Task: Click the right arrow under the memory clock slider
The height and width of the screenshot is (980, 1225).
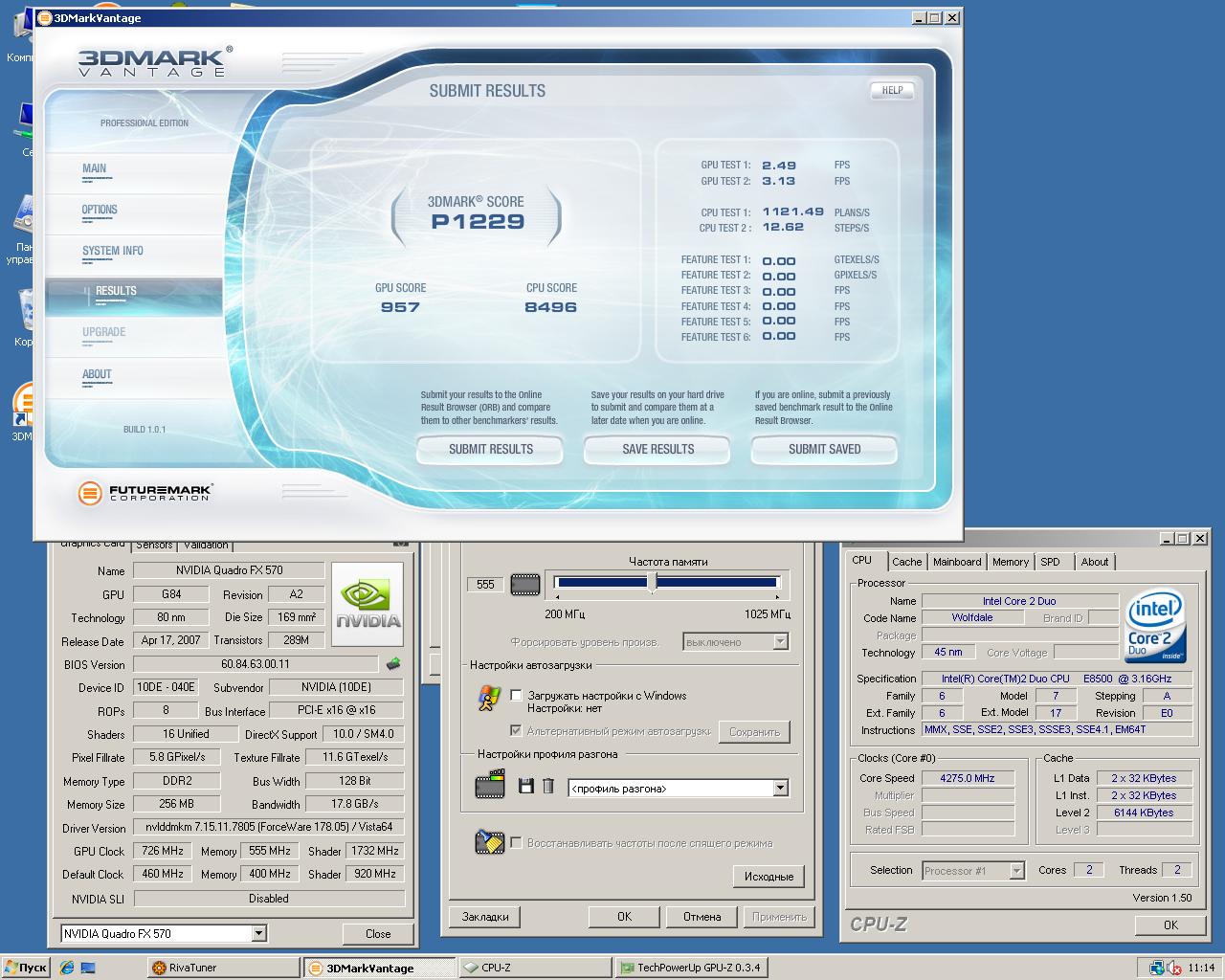Action: pos(778,599)
